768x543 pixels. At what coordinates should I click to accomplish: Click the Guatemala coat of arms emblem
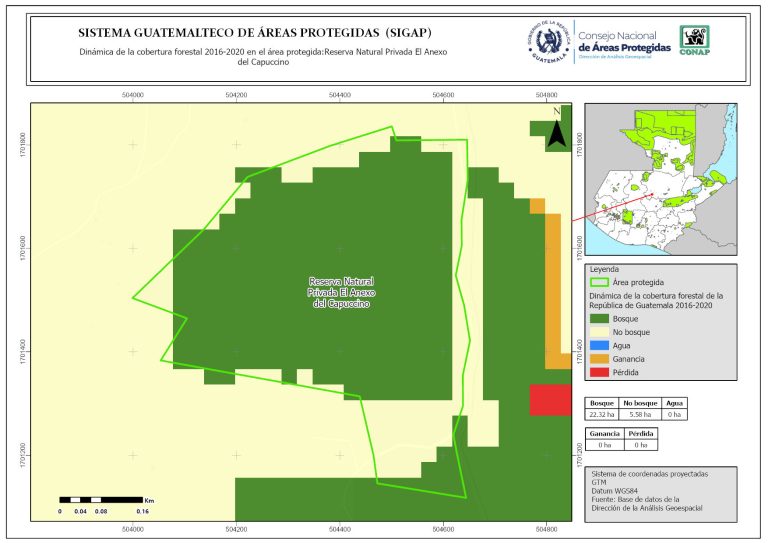(x=548, y=43)
